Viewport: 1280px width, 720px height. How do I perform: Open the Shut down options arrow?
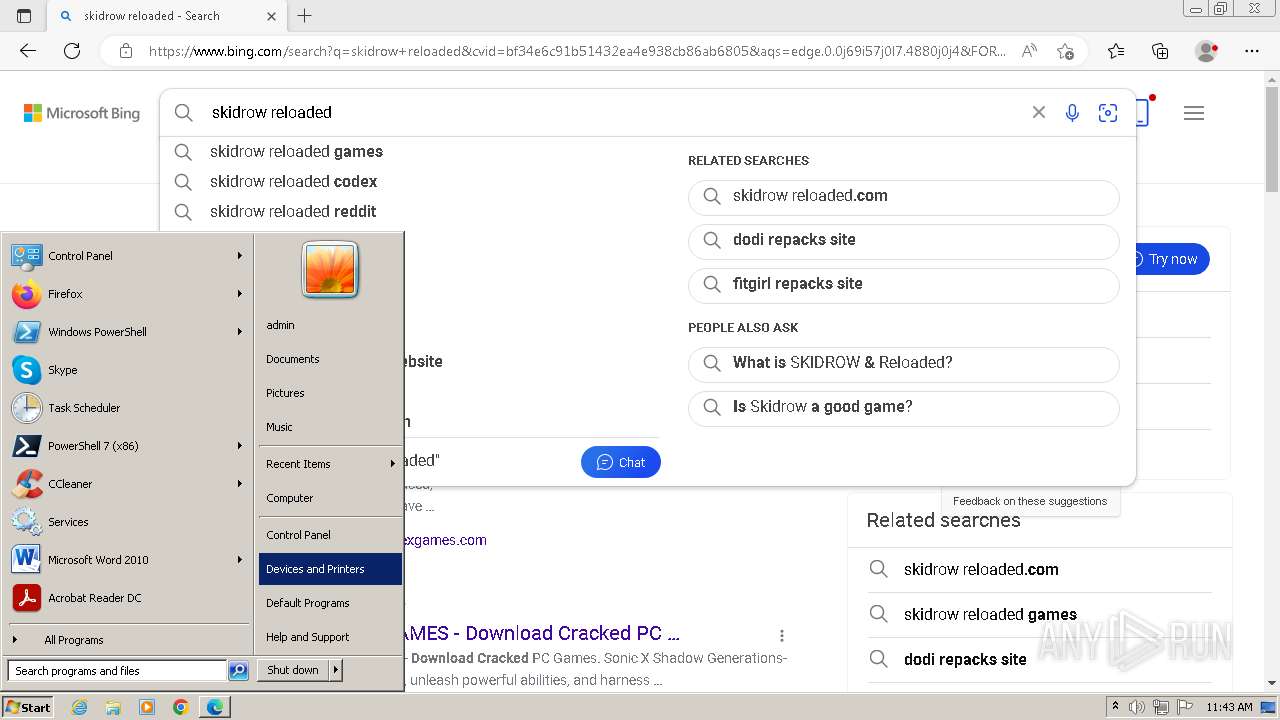(336, 670)
